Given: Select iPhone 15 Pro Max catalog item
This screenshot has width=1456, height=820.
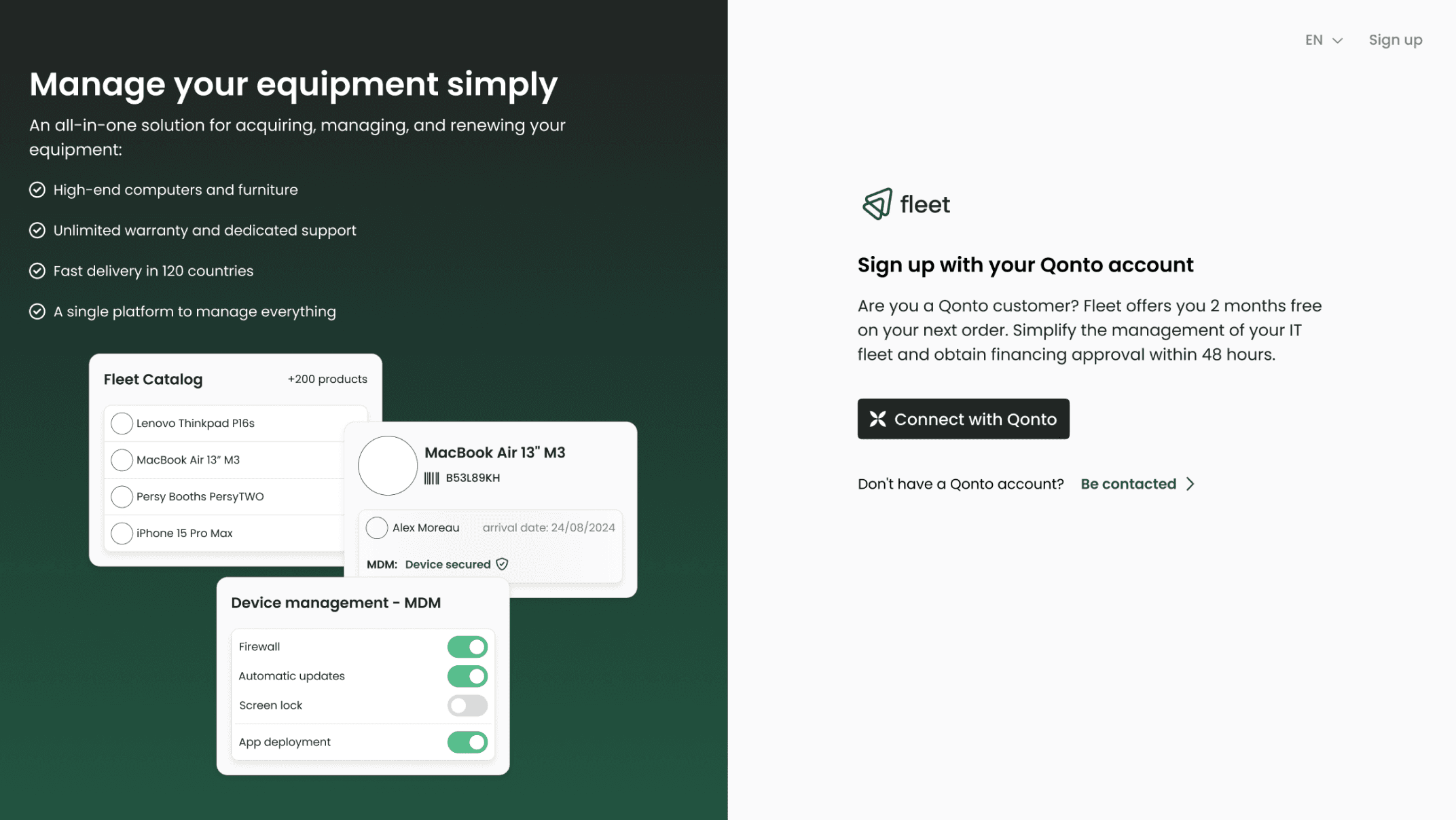Looking at the screenshot, I should pyautogui.click(x=185, y=534).
